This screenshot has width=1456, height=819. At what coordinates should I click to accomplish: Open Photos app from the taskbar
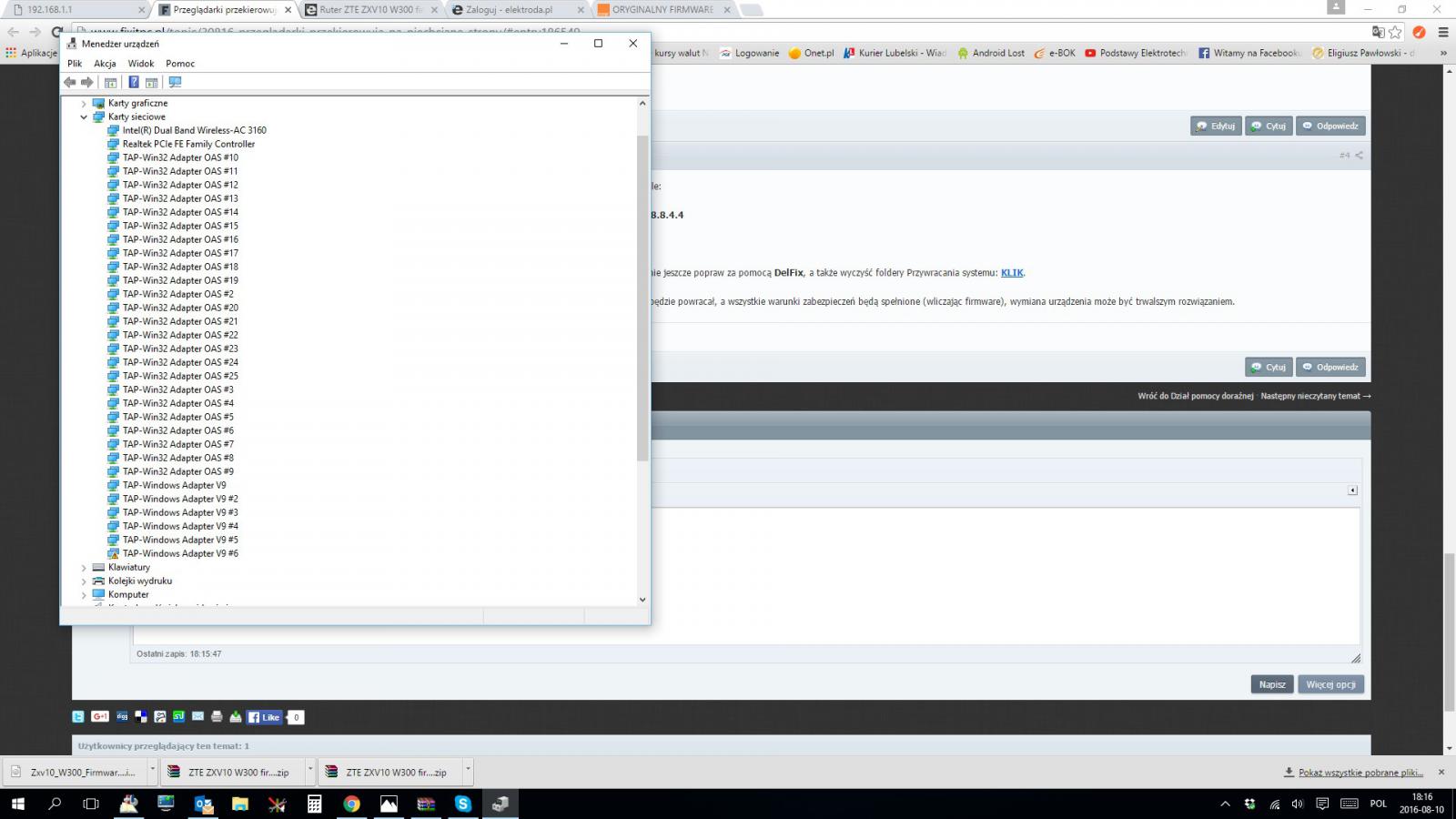pos(389,804)
